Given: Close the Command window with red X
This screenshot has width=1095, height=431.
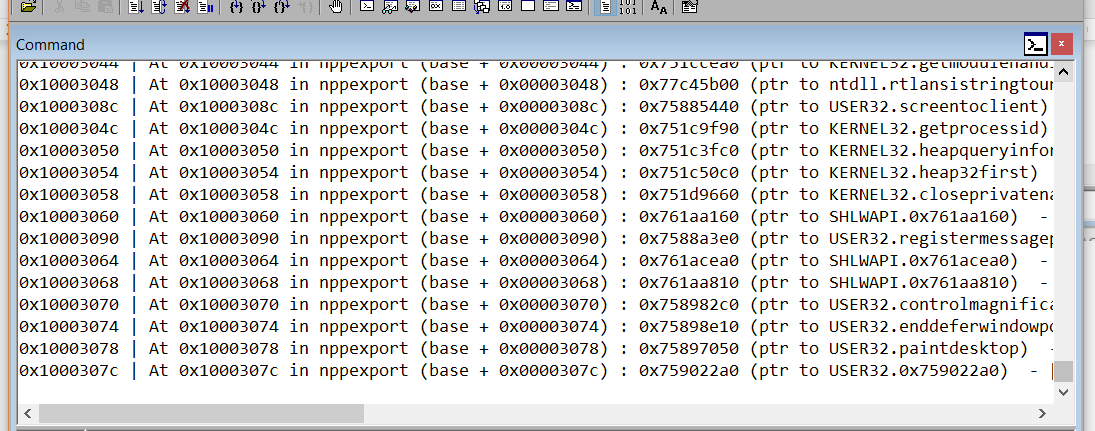Looking at the screenshot, I should (1061, 44).
